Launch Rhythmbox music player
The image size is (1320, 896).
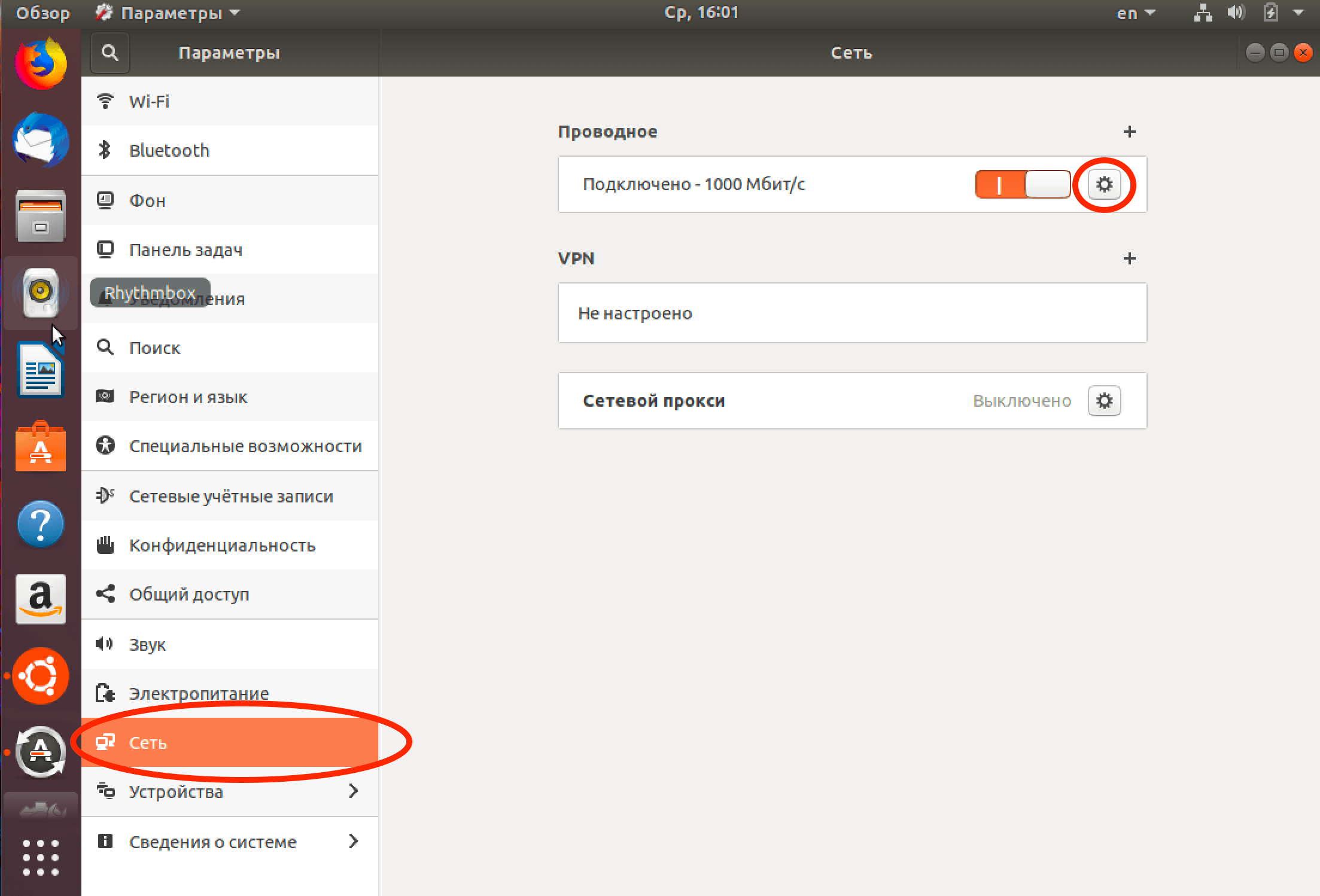coord(40,291)
